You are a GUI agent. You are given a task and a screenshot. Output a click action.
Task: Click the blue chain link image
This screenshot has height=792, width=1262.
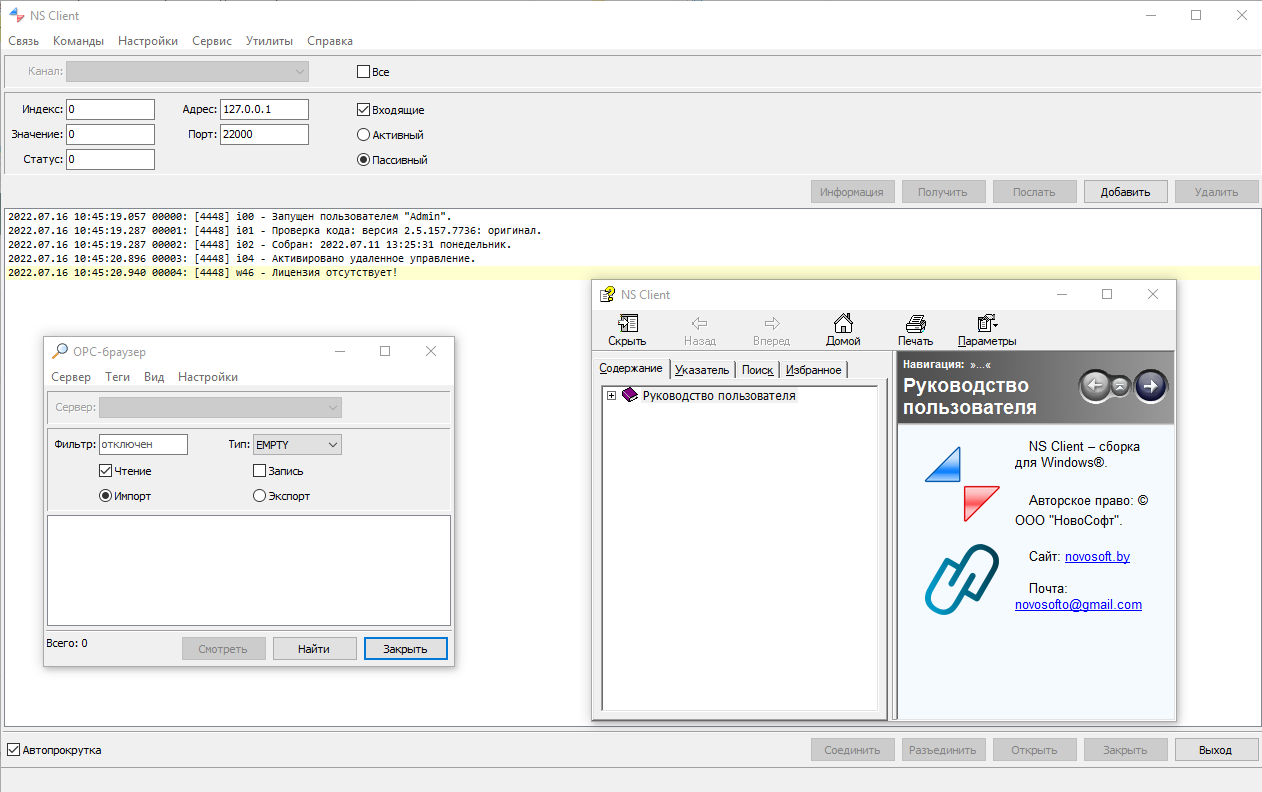[x=961, y=579]
